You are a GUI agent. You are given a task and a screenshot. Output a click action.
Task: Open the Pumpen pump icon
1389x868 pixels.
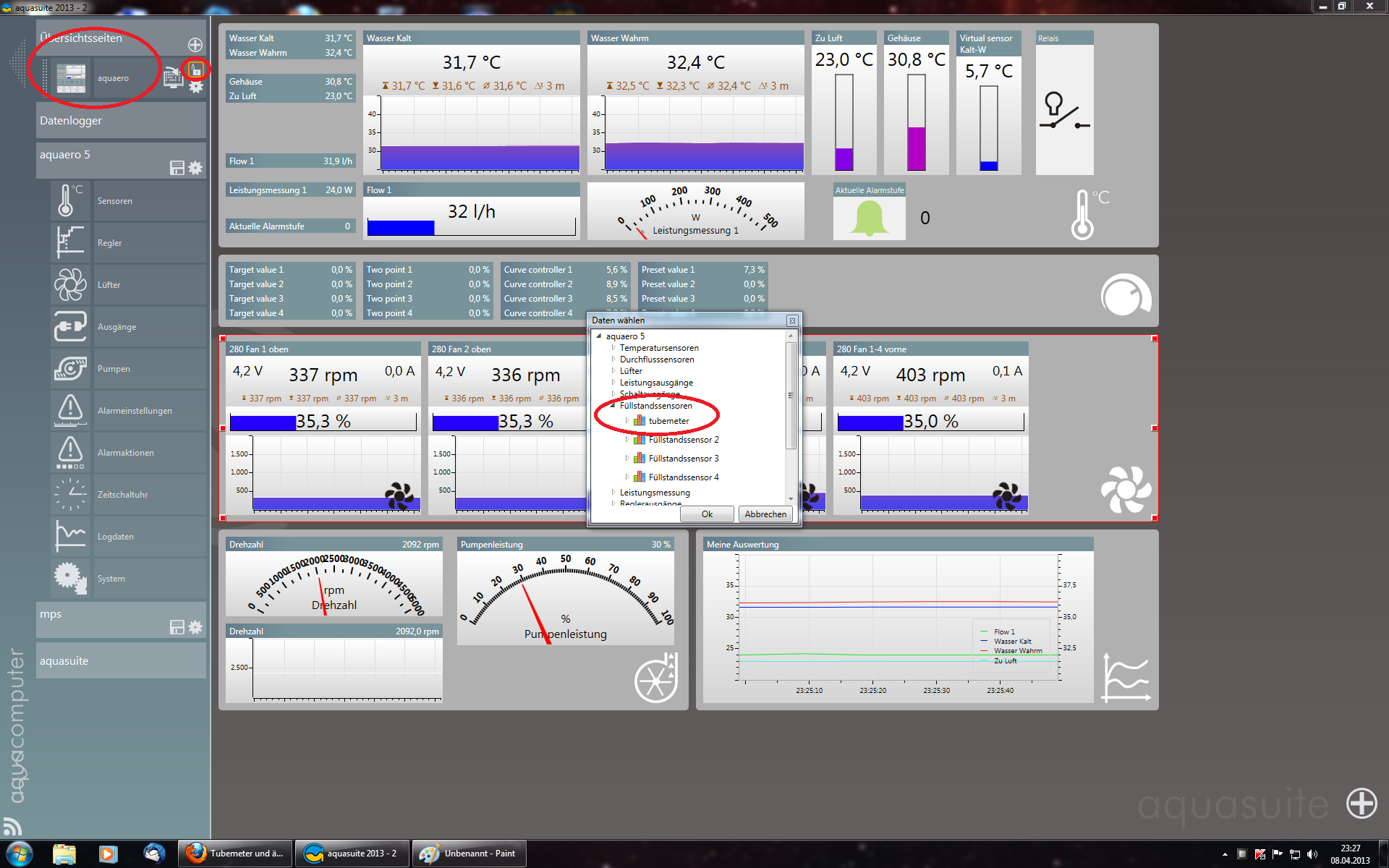point(70,368)
